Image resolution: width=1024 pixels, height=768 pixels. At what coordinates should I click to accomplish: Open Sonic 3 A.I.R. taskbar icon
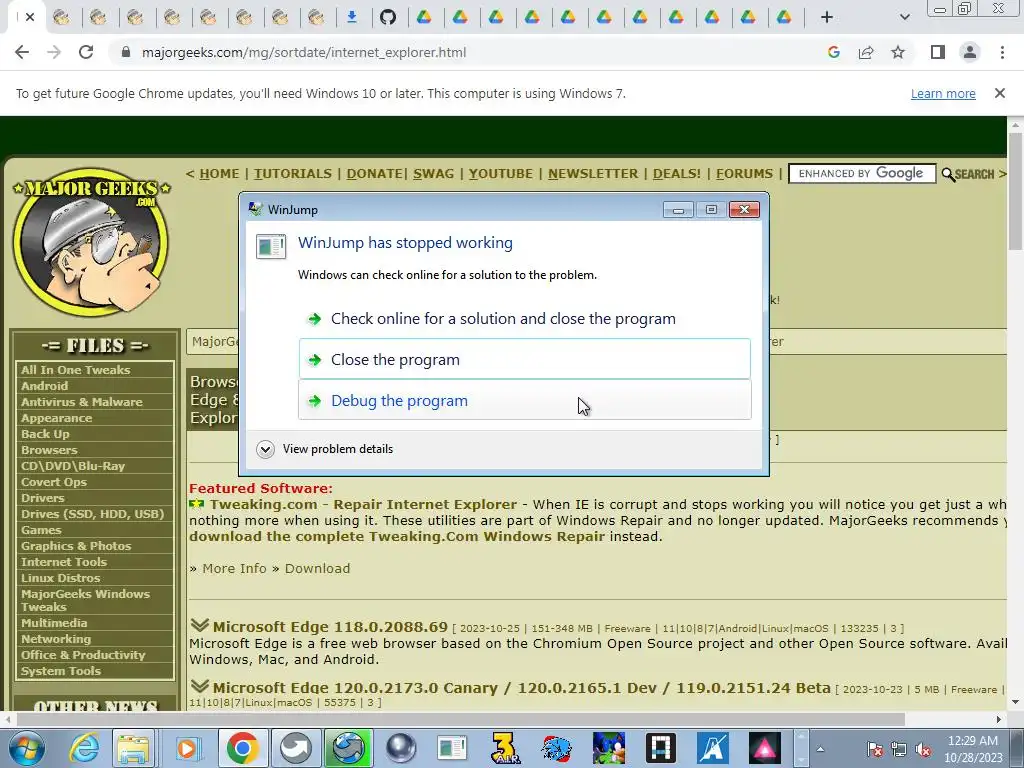504,748
